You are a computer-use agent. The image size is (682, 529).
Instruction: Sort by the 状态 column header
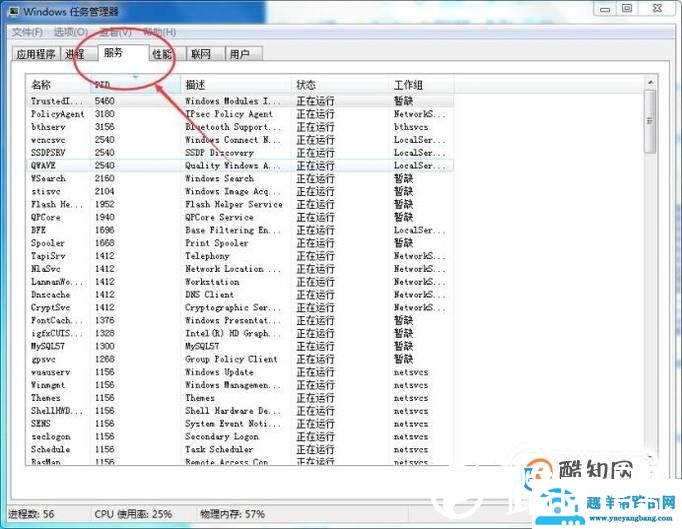point(340,85)
